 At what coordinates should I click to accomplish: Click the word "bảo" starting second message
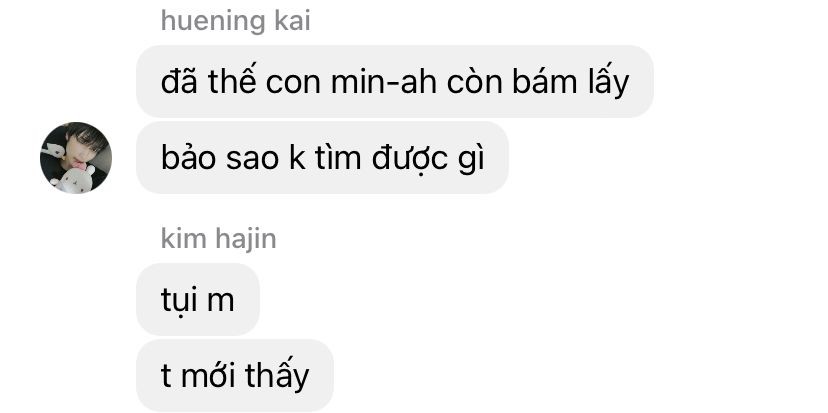(189, 158)
